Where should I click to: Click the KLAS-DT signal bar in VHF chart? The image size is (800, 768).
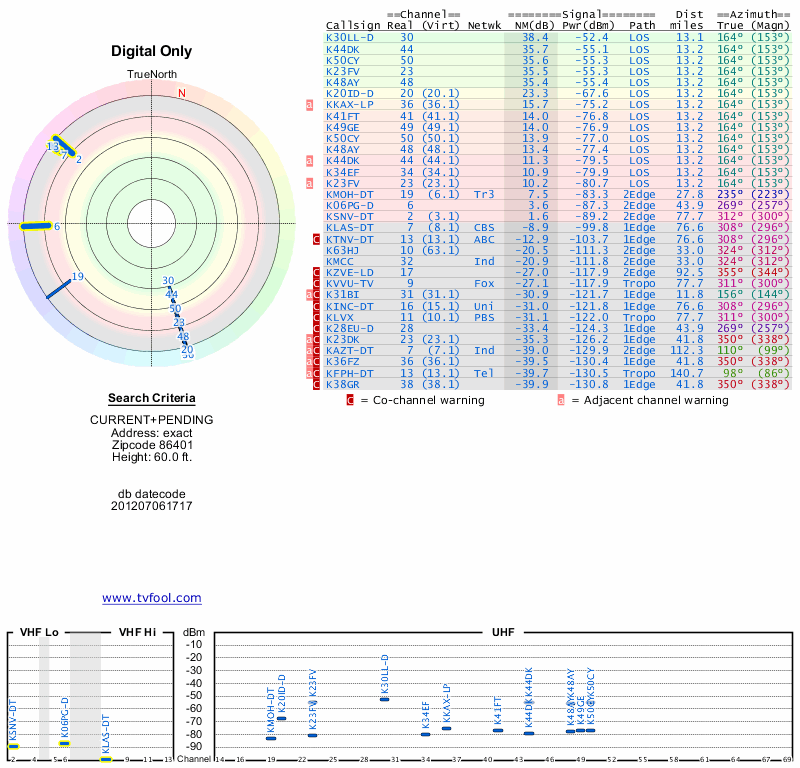click(x=106, y=760)
